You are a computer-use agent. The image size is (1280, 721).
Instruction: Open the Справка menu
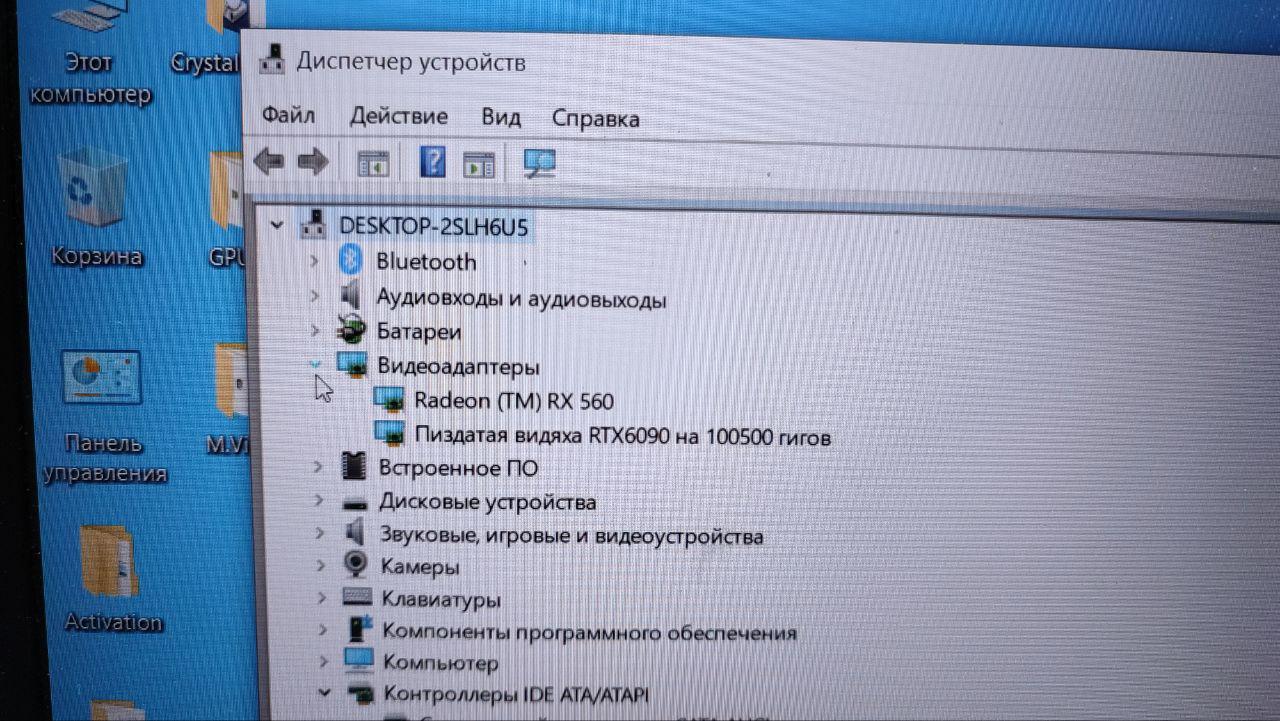click(596, 119)
